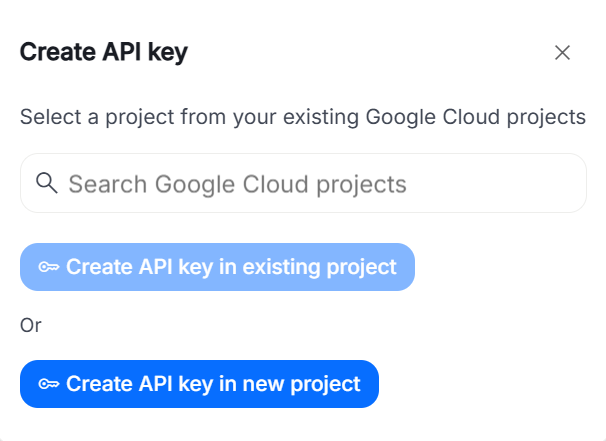Click the magnifying glass search icon
606x441 pixels.
[x=46, y=183]
